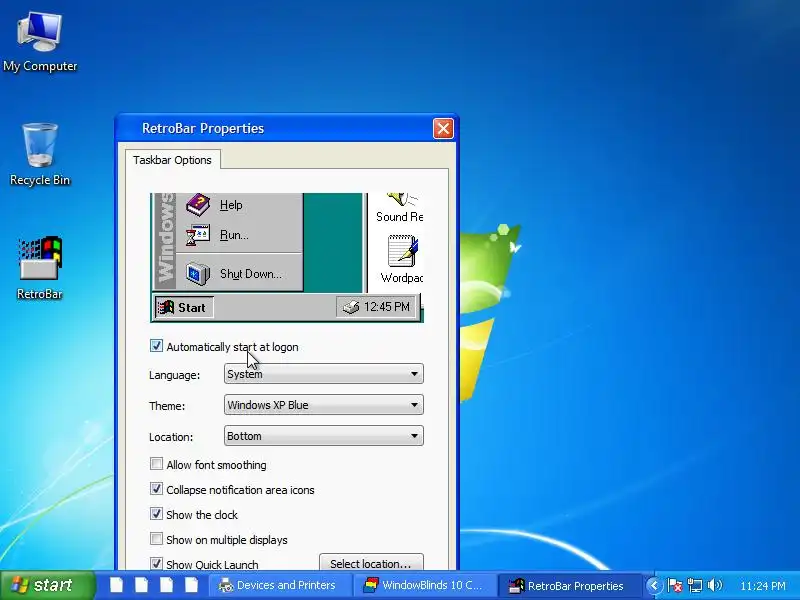Open the Location dropdown showing Bottom
The width and height of the screenshot is (800, 600).
pos(323,436)
